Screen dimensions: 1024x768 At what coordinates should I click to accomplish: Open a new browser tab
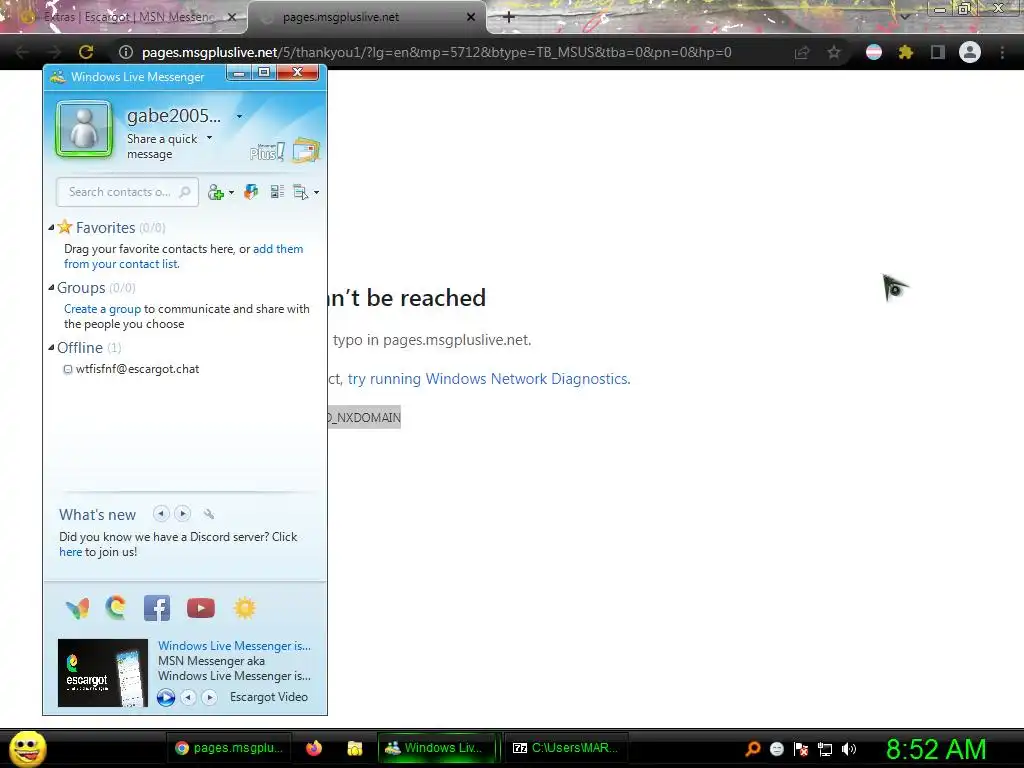coord(509,17)
